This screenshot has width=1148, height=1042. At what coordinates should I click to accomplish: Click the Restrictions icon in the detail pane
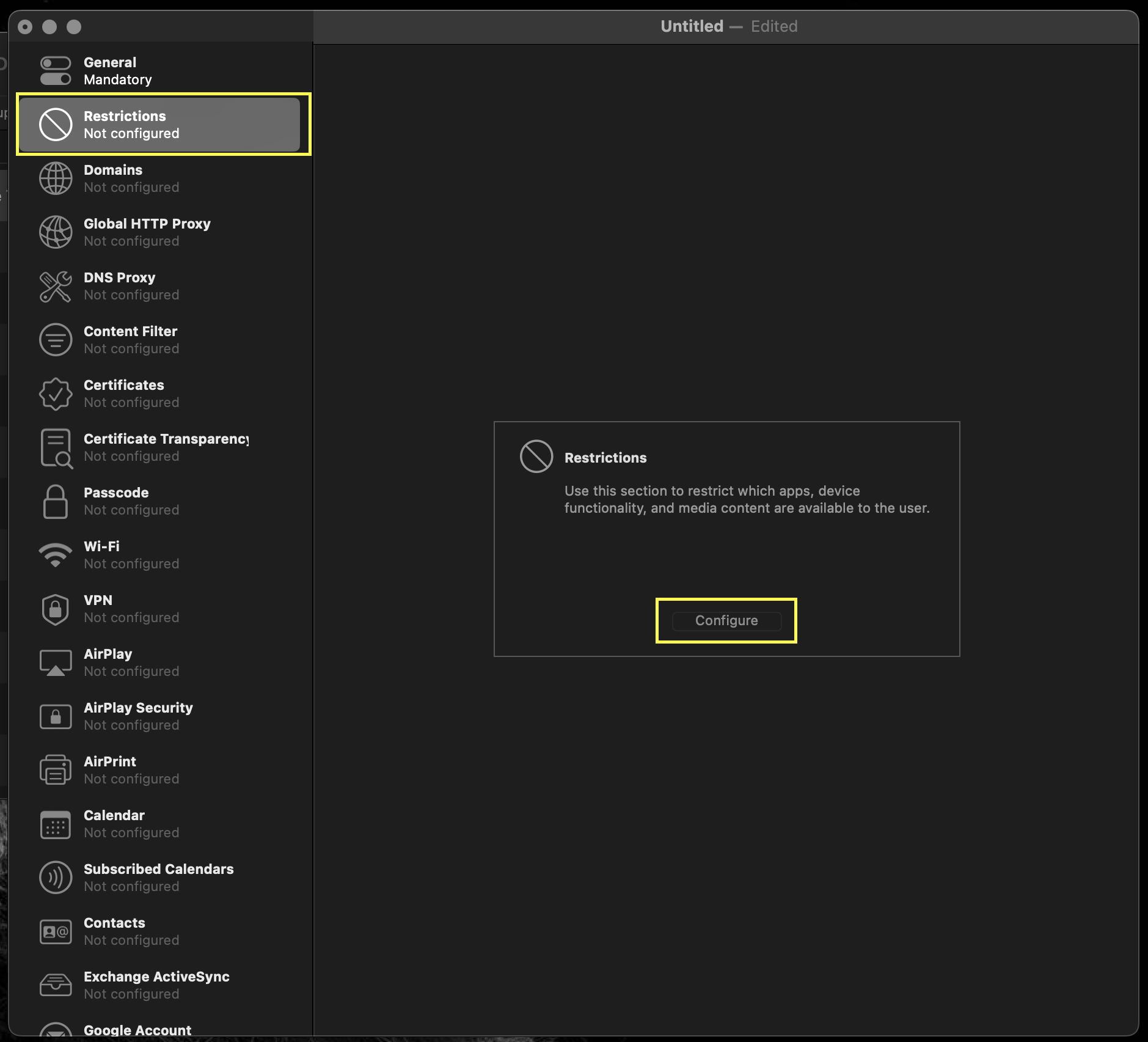click(x=535, y=457)
